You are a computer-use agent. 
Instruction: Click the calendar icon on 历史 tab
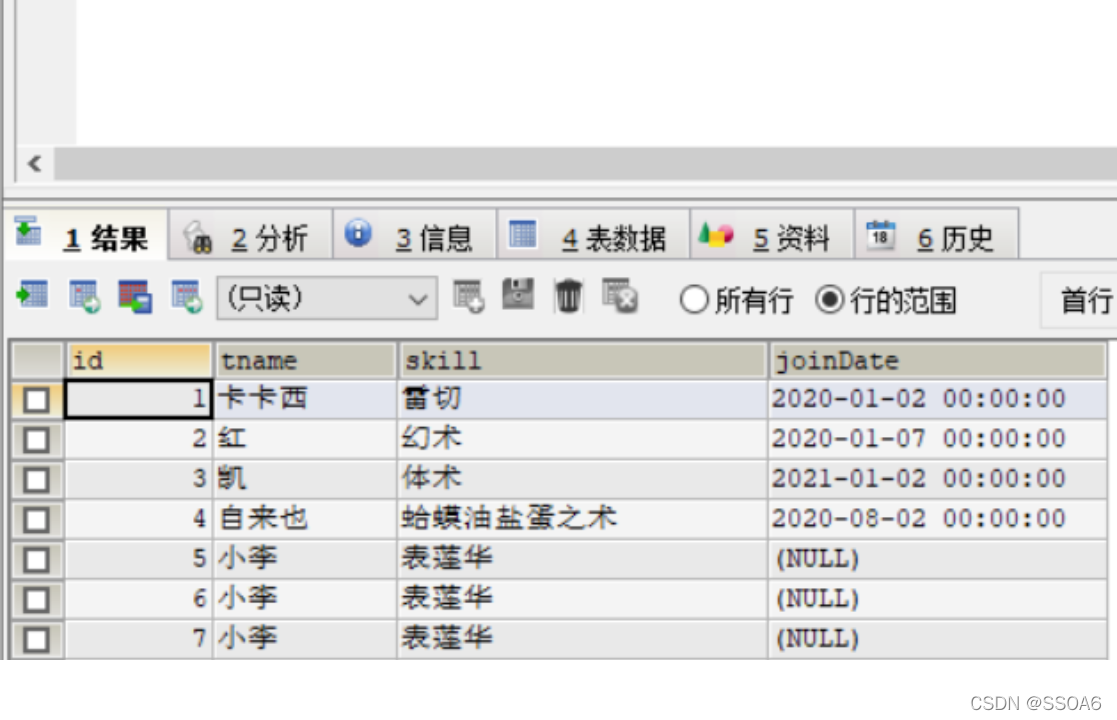click(880, 234)
